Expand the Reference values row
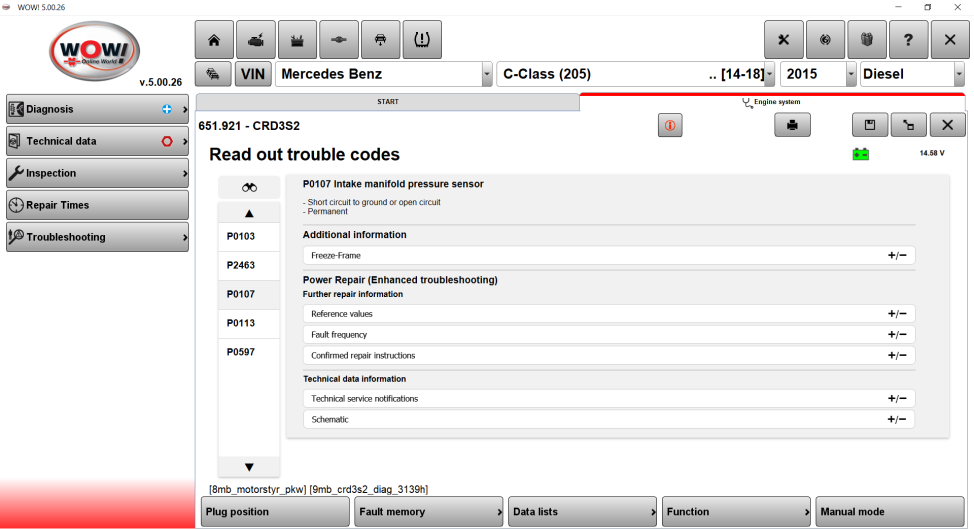The image size is (974, 529). tap(609, 314)
